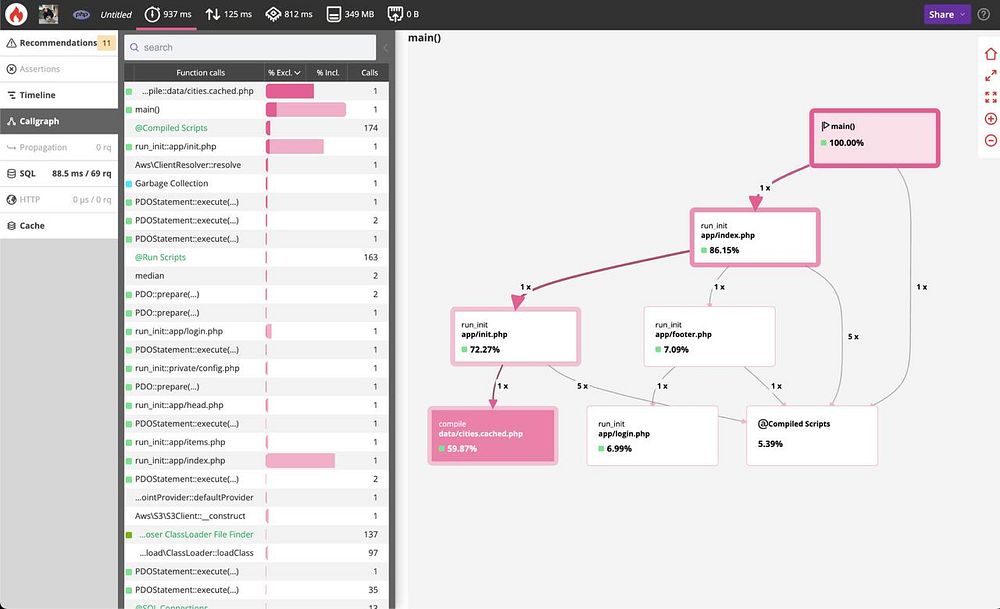Select the app/init.php graph node
The width and height of the screenshot is (1000, 609).
pos(515,337)
